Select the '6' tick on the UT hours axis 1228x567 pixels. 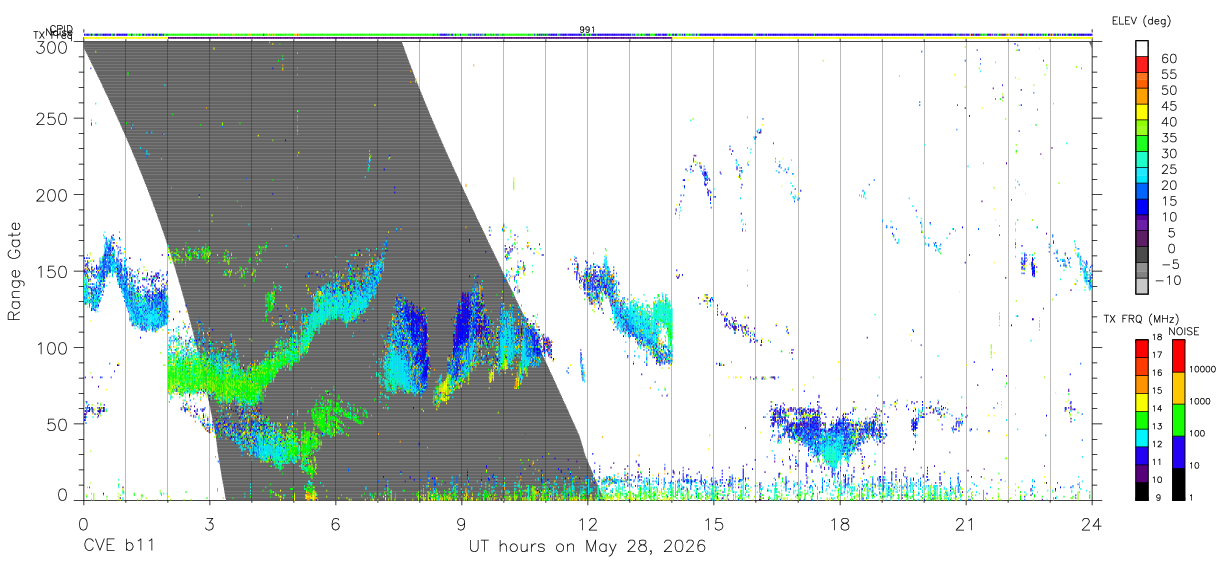[x=335, y=524]
